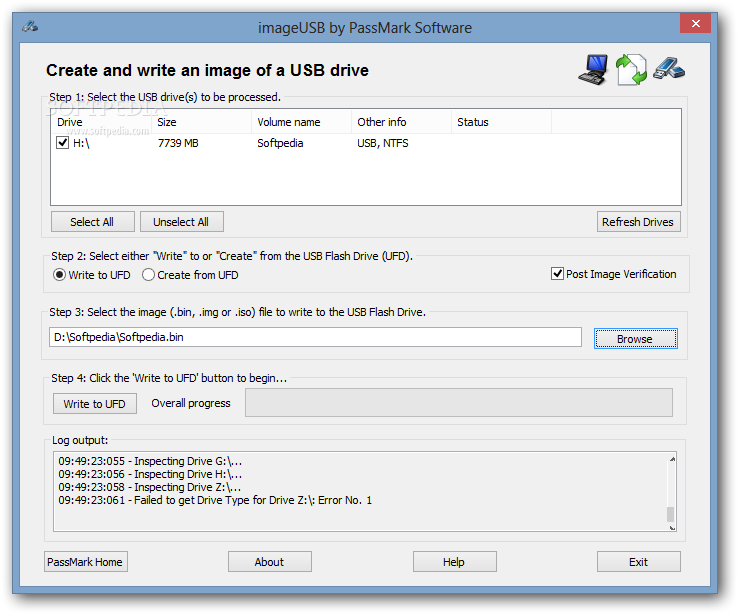Click the Overall progress bar

tap(458, 403)
